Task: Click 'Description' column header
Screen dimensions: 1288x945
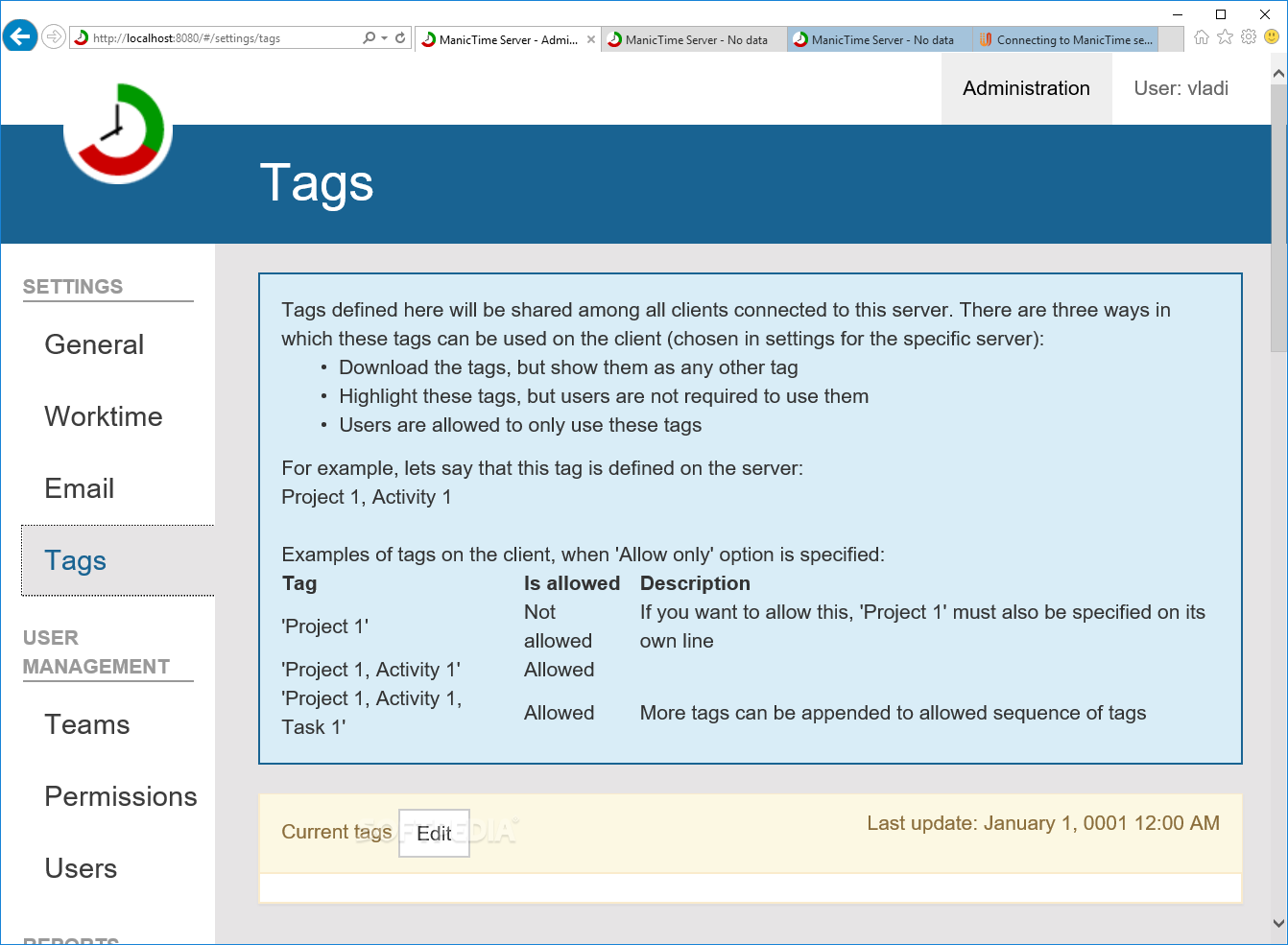Action: tap(695, 583)
